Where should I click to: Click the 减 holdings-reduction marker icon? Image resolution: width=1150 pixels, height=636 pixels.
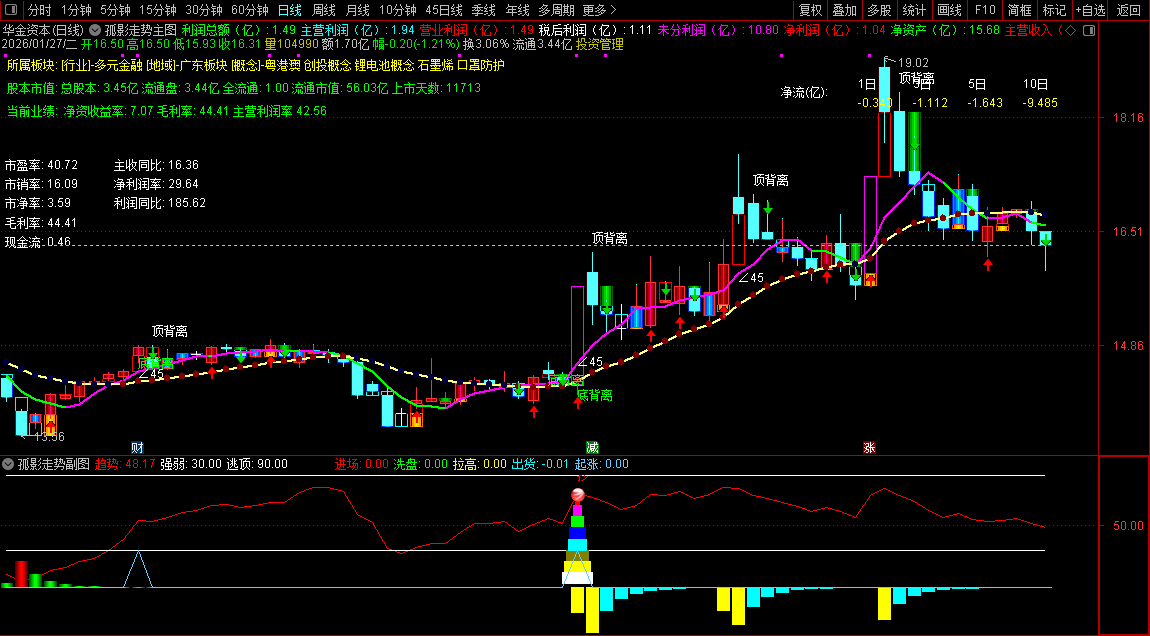pos(592,447)
